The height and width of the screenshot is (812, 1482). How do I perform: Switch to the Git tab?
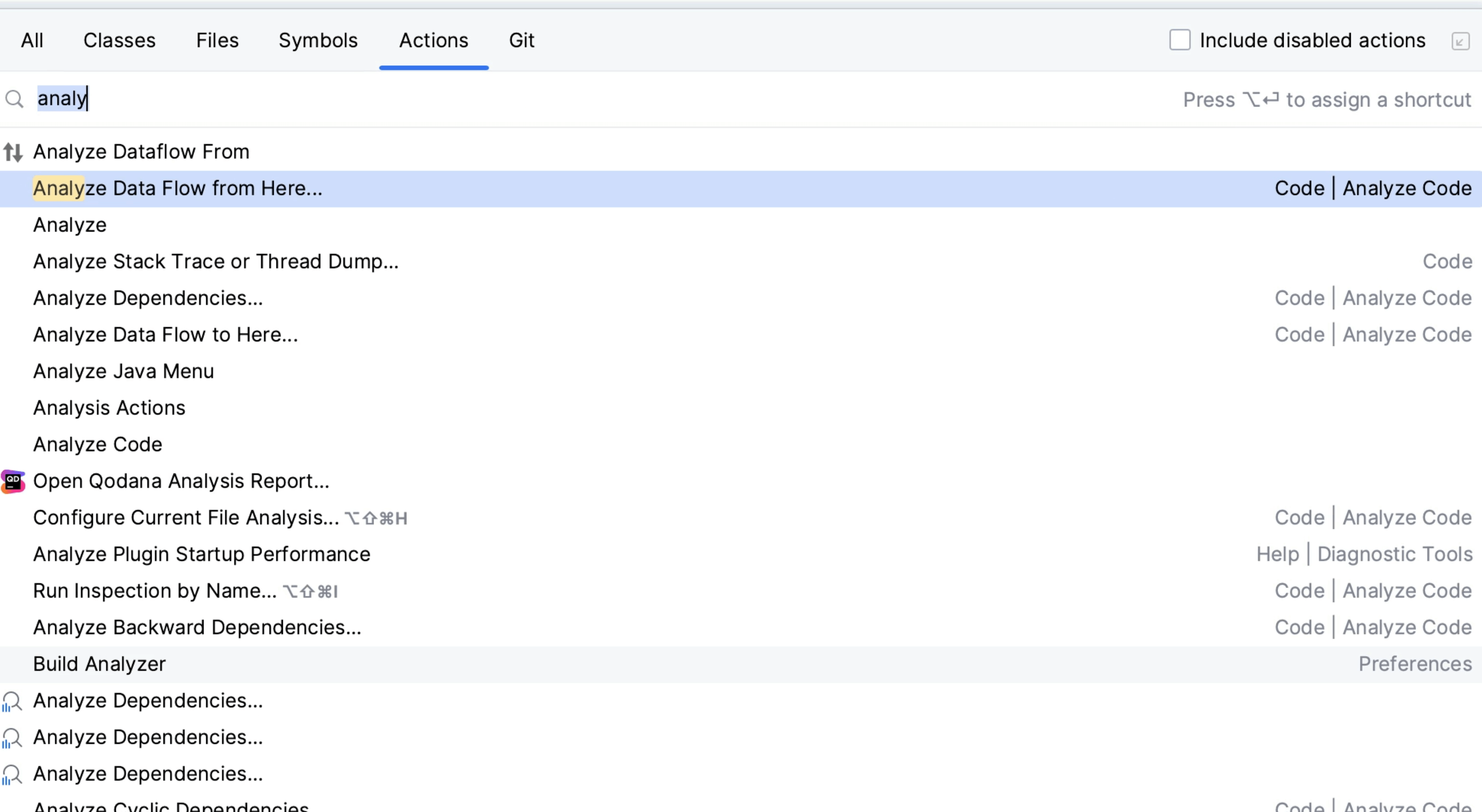[521, 40]
